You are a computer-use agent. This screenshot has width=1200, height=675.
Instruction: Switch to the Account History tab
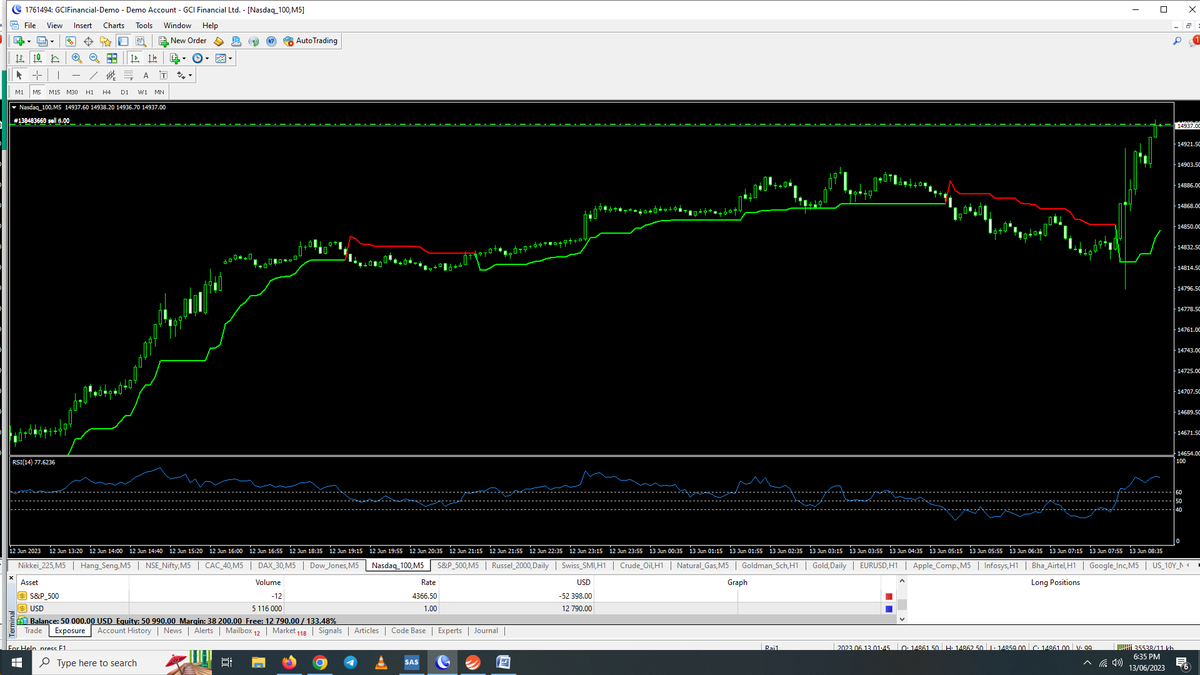coord(124,631)
